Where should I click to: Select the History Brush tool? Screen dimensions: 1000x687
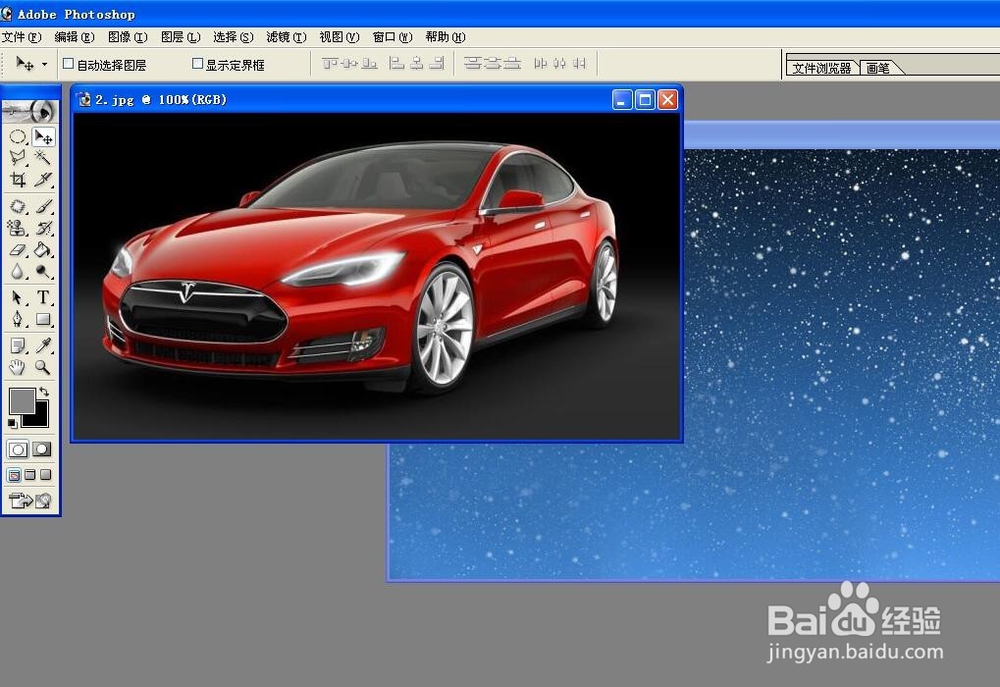[x=43, y=228]
